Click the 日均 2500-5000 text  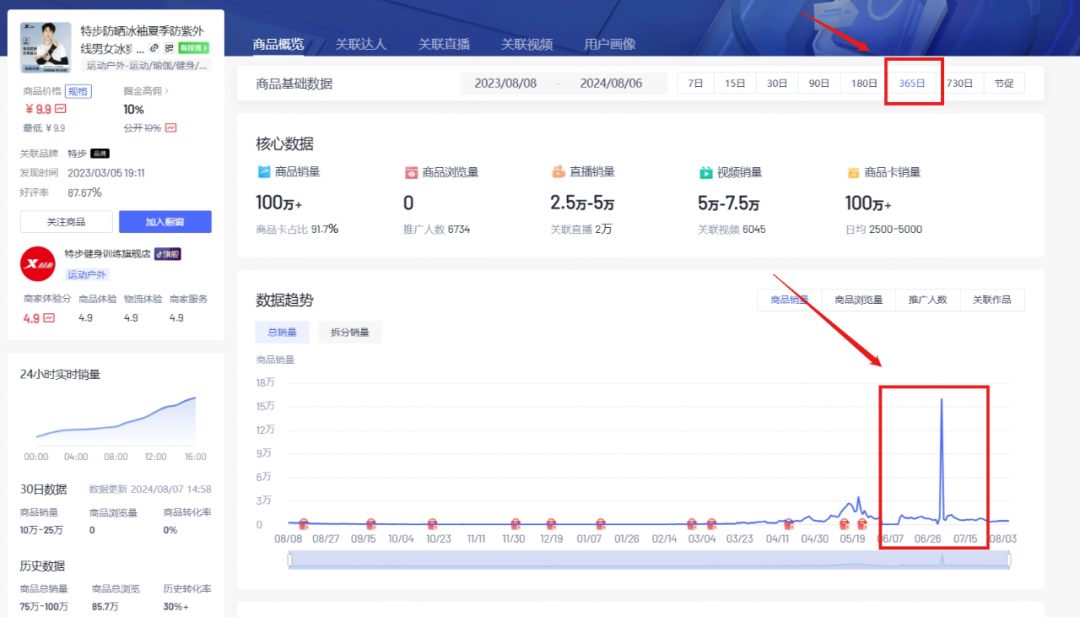[x=884, y=229]
